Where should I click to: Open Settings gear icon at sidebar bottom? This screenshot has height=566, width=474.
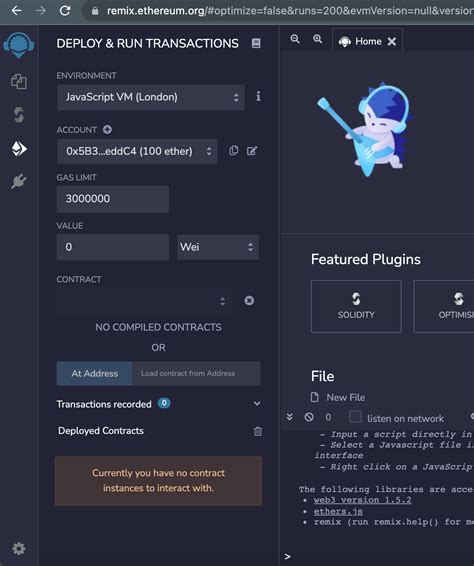[x=19, y=549]
